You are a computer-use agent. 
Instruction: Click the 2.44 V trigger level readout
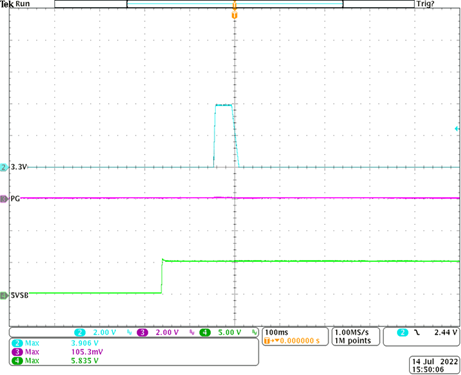point(445,332)
